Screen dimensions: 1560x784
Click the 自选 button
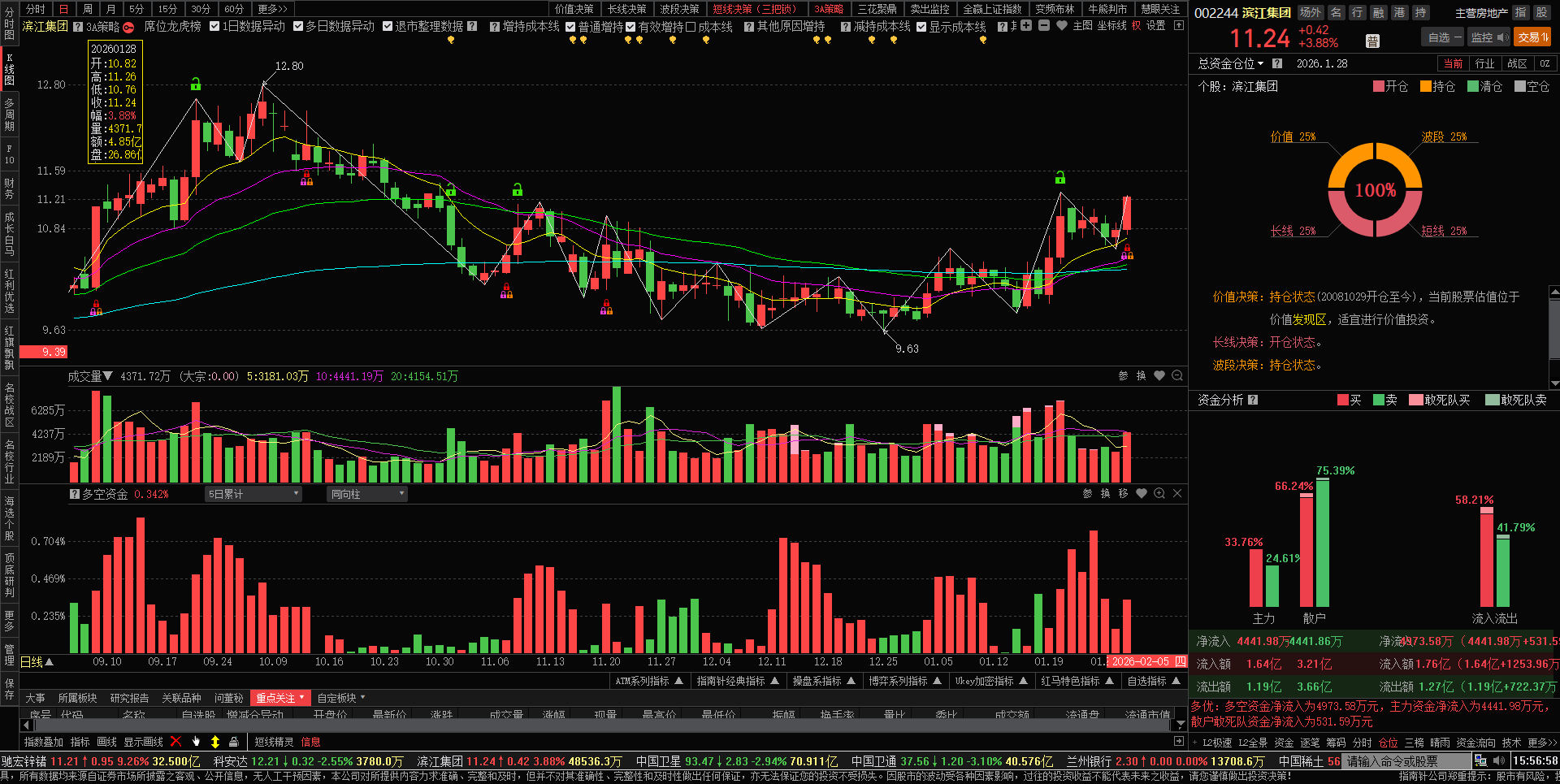tap(1444, 37)
